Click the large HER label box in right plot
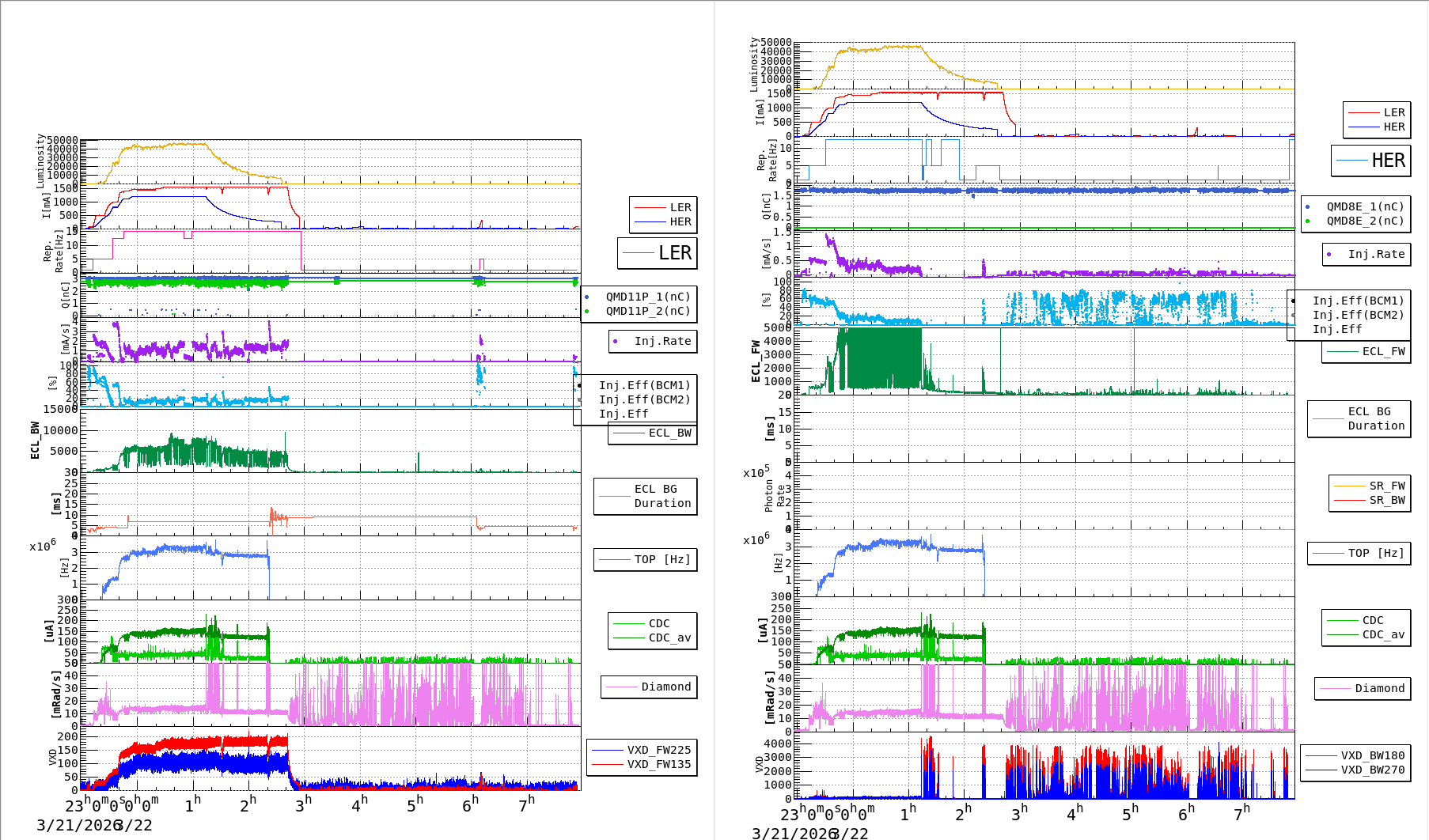 point(1370,161)
